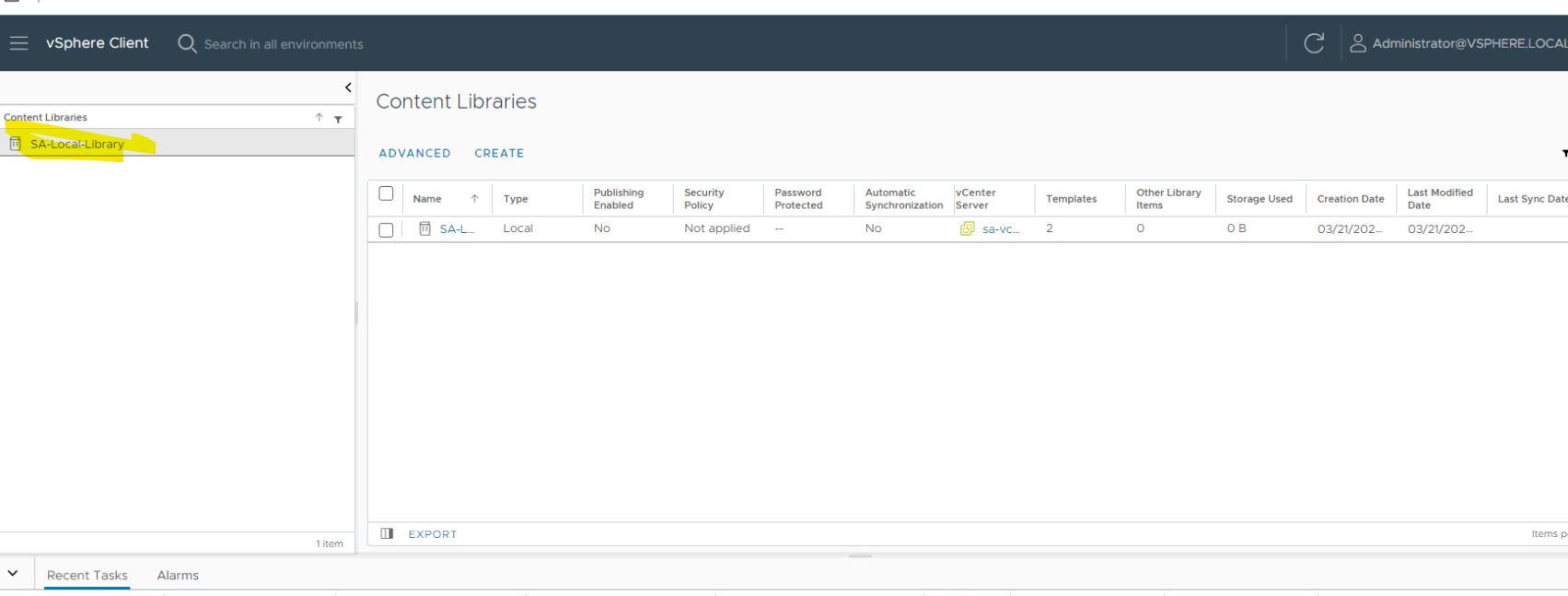This screenshot has width=1568, height=596.
Task: Click the vCenter Server column header
Action: click(x=976, y=199)
